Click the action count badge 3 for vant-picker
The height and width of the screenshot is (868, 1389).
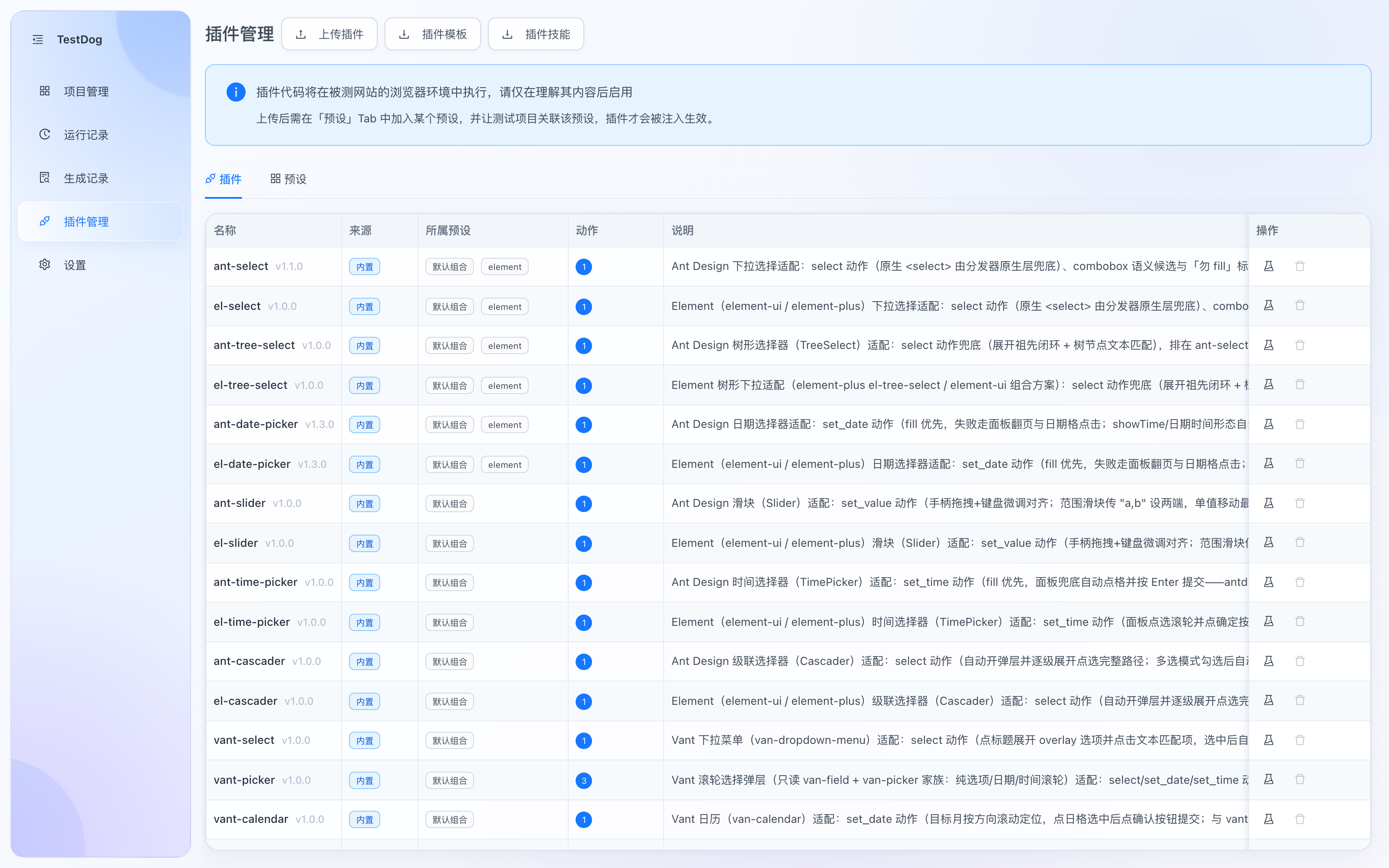[x=584, y=781]
